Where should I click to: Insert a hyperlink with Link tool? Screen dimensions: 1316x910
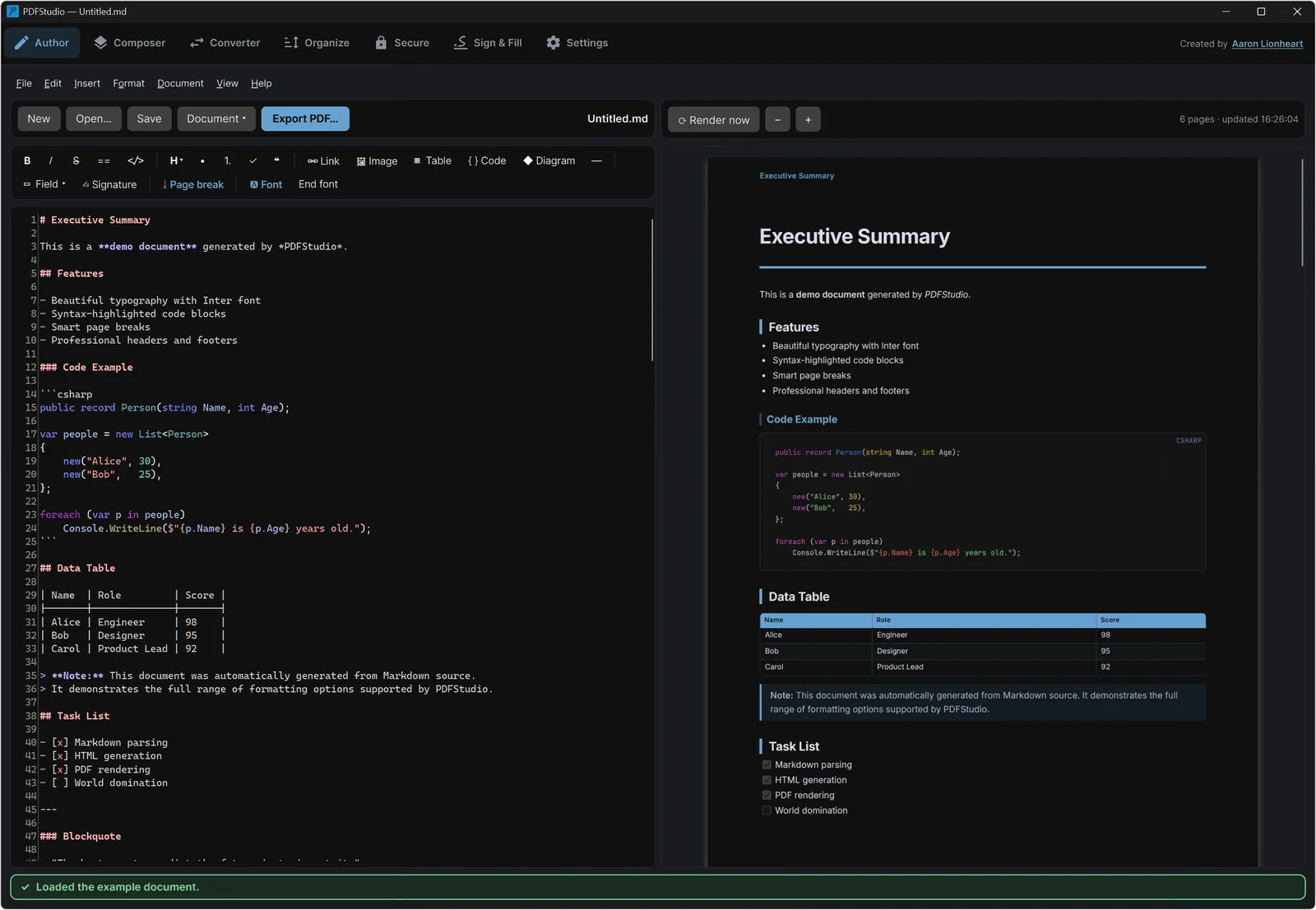[323, 161]
